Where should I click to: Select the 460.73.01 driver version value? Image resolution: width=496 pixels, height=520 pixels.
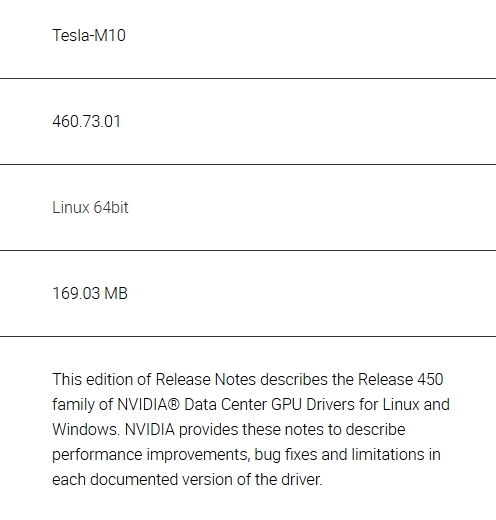click(x=86, y=121)
